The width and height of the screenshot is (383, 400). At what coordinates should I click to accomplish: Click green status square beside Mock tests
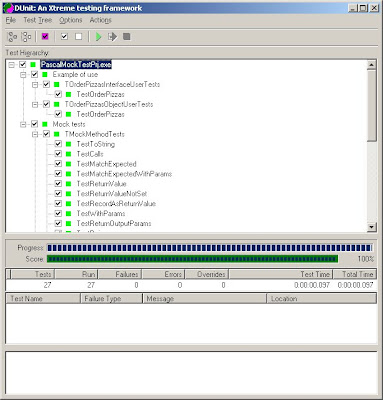pyautogui.click(x=45, y=124)
